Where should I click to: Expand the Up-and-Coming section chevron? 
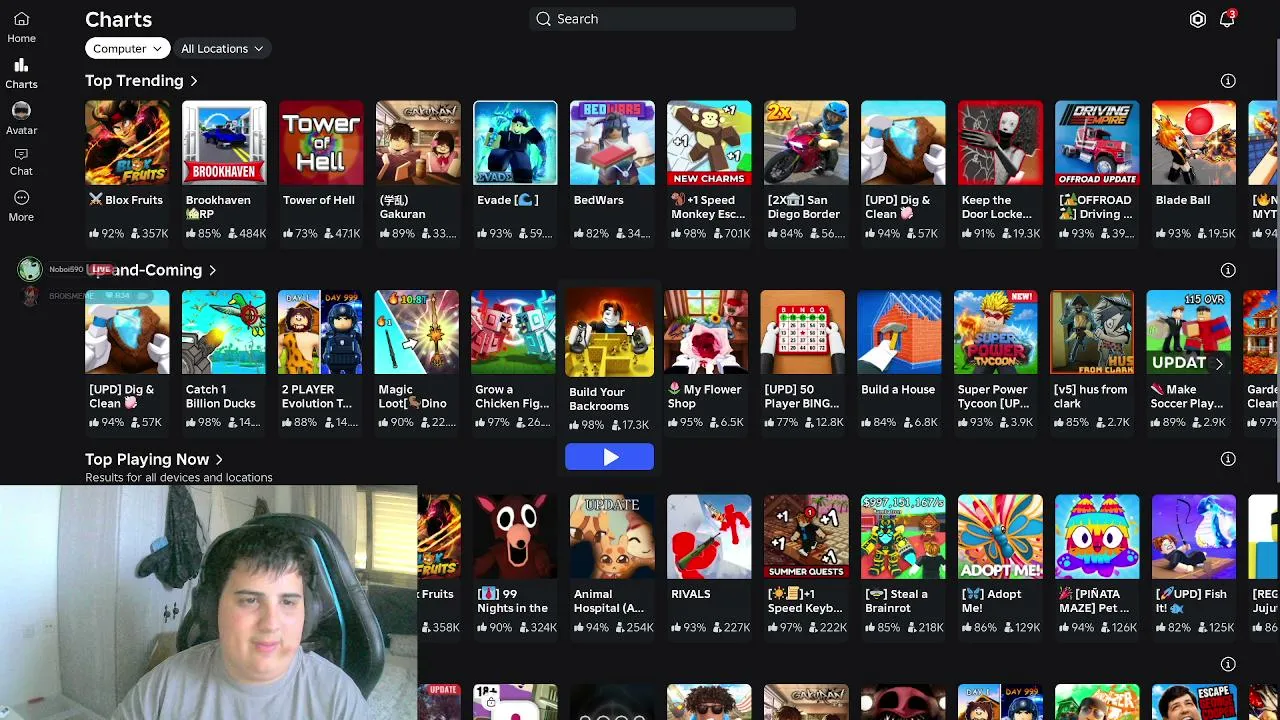[x=212, y=270]
